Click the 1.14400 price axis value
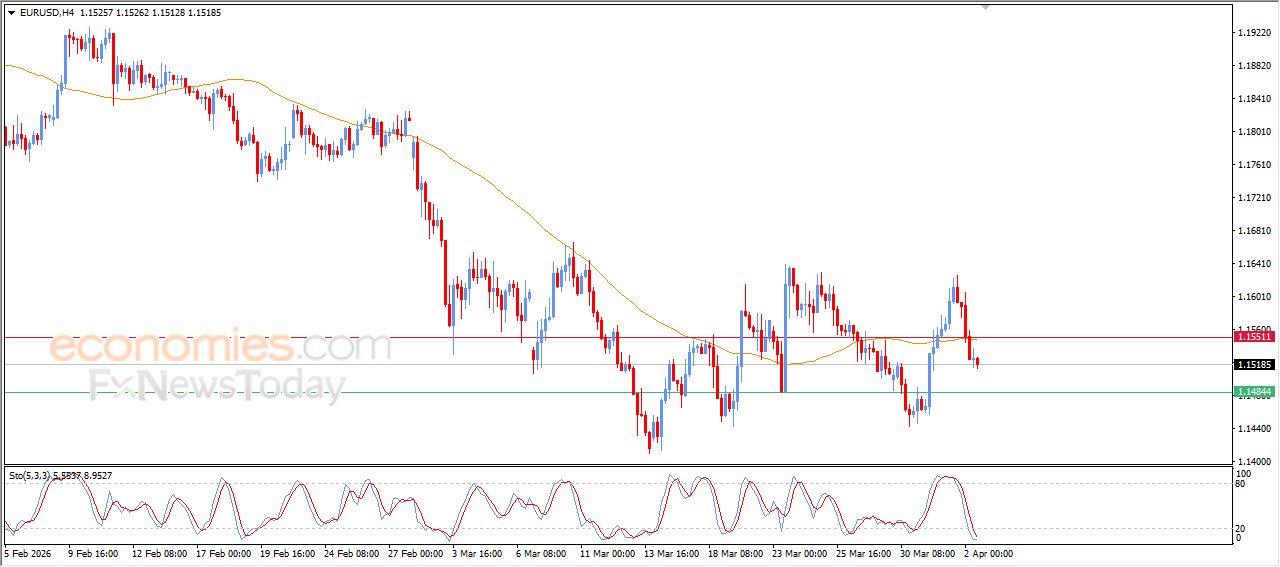 point(1254,429)
